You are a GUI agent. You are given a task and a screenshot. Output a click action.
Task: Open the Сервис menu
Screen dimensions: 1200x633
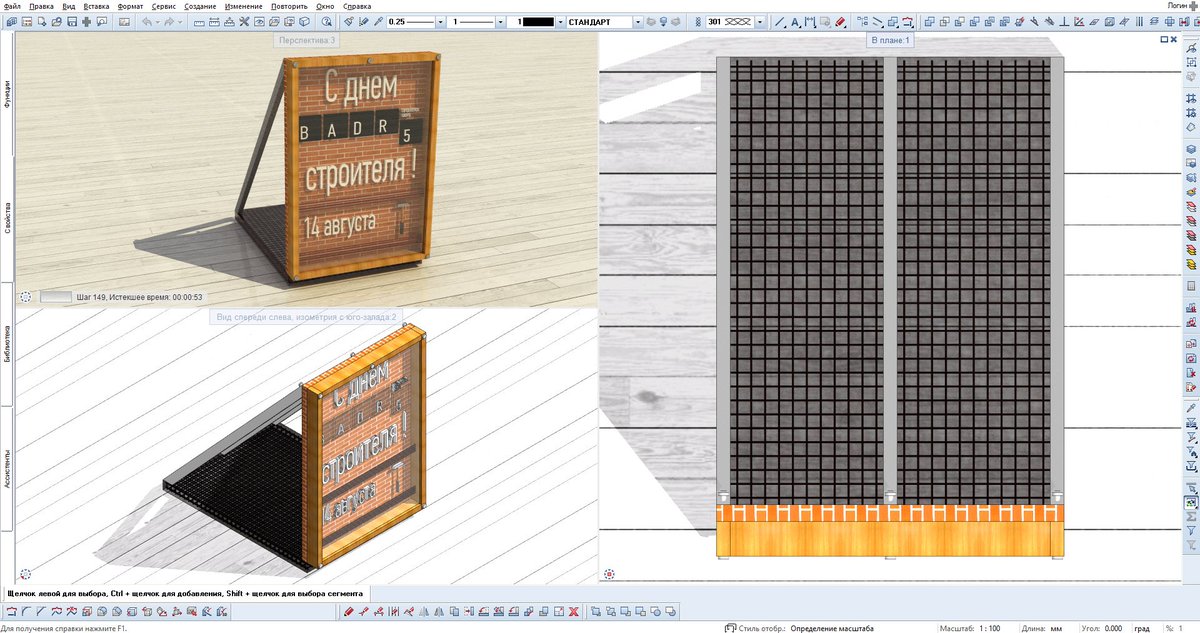coord(164,6)
